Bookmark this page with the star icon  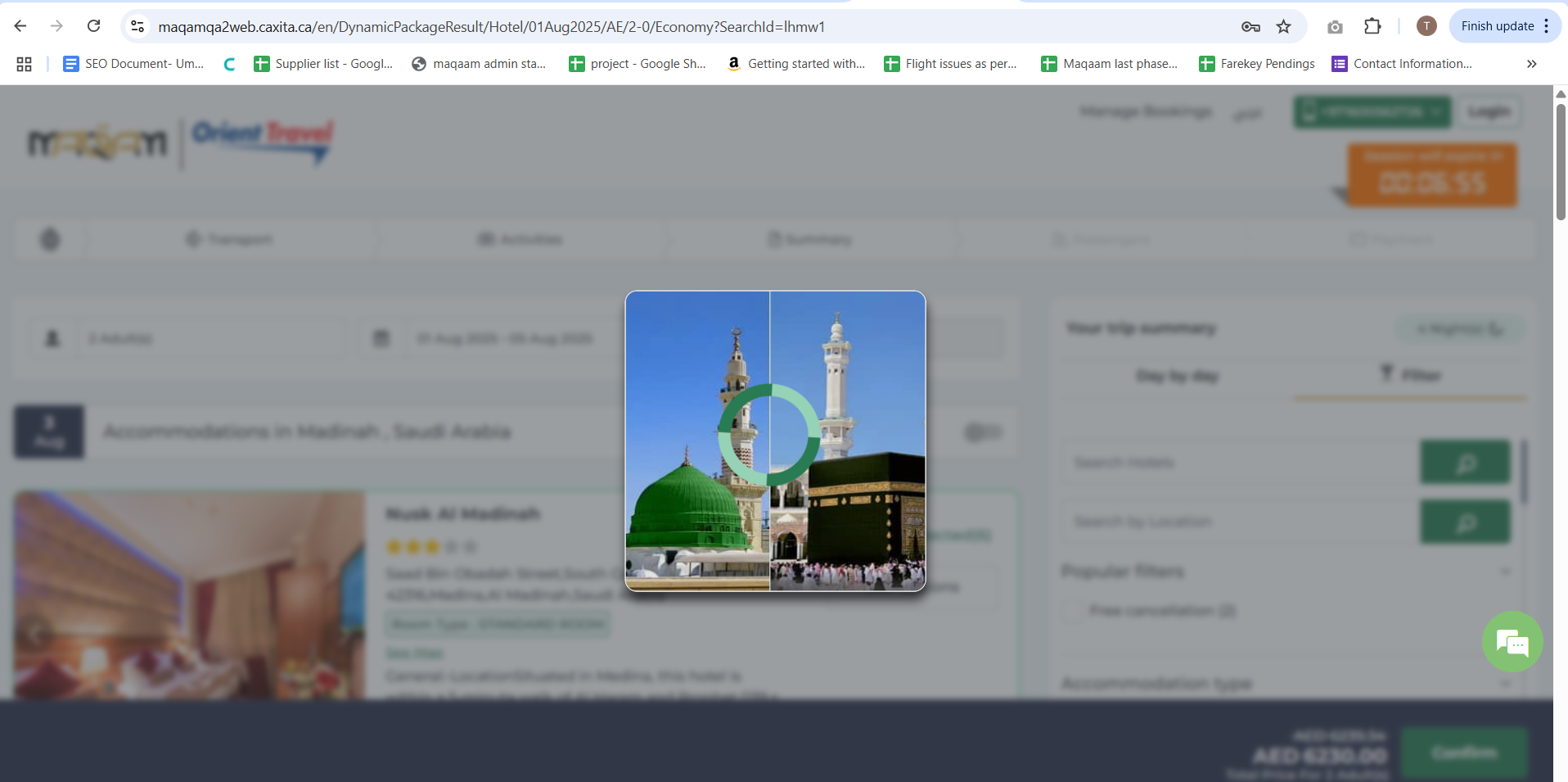(1283, 27)
